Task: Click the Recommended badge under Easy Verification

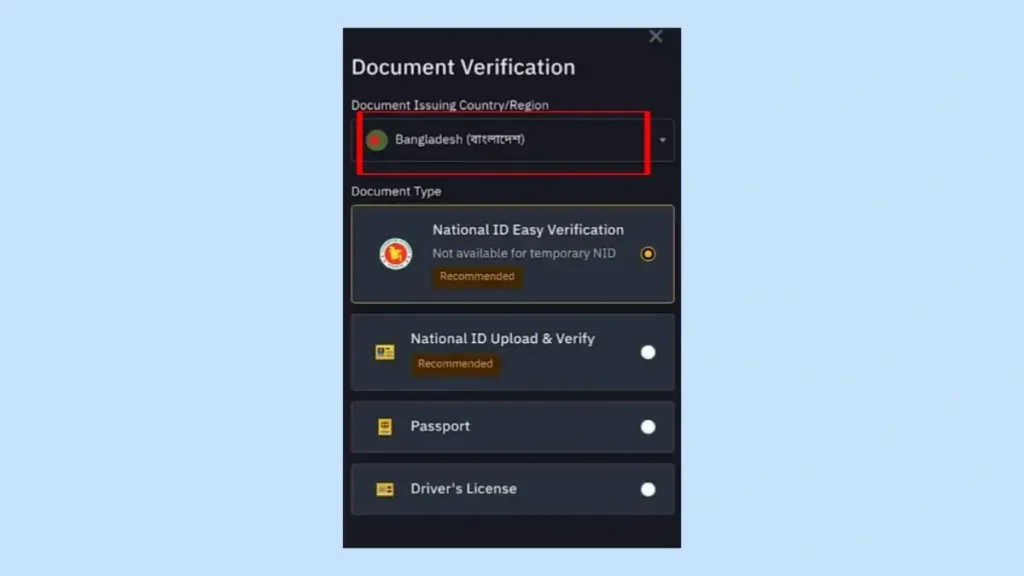Action: click(477, 276)
